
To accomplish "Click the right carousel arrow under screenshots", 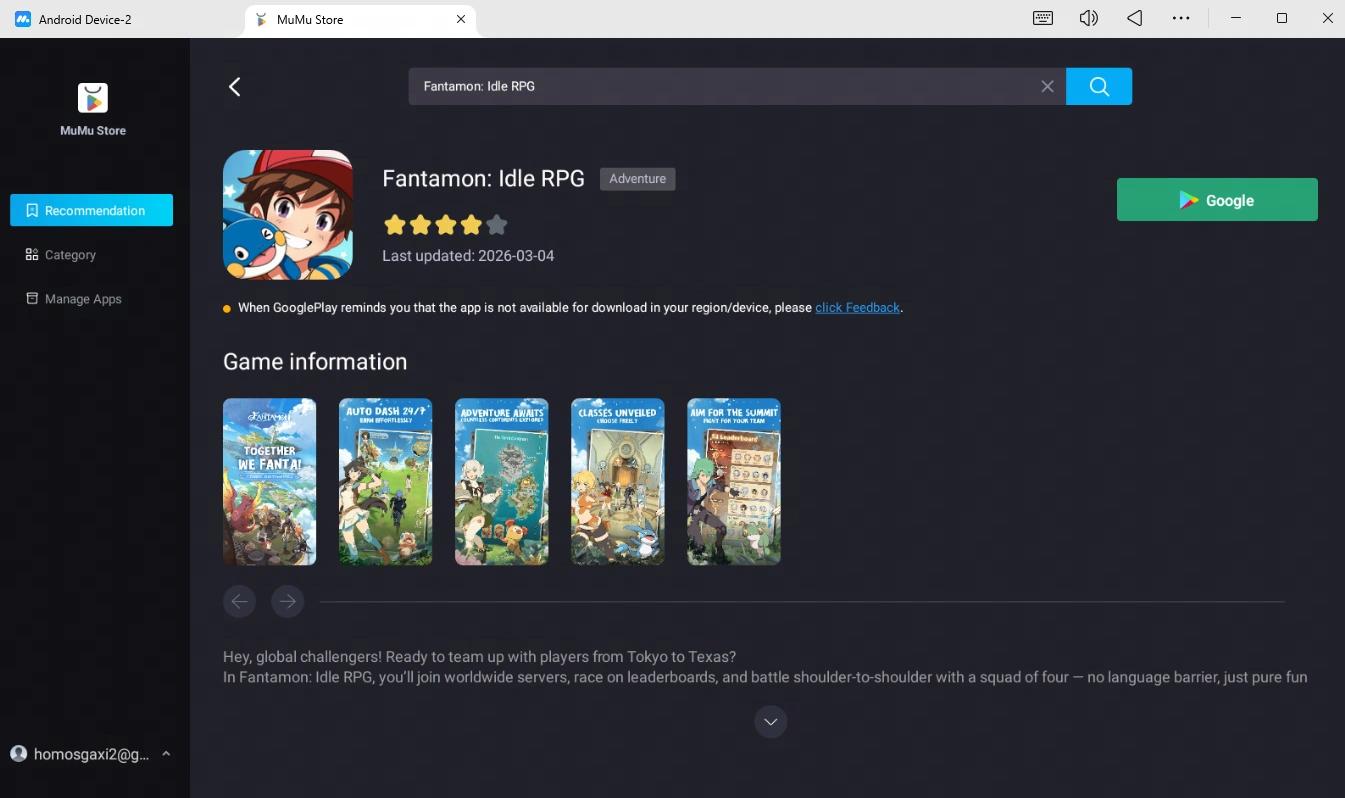I will tap(287, 601).
